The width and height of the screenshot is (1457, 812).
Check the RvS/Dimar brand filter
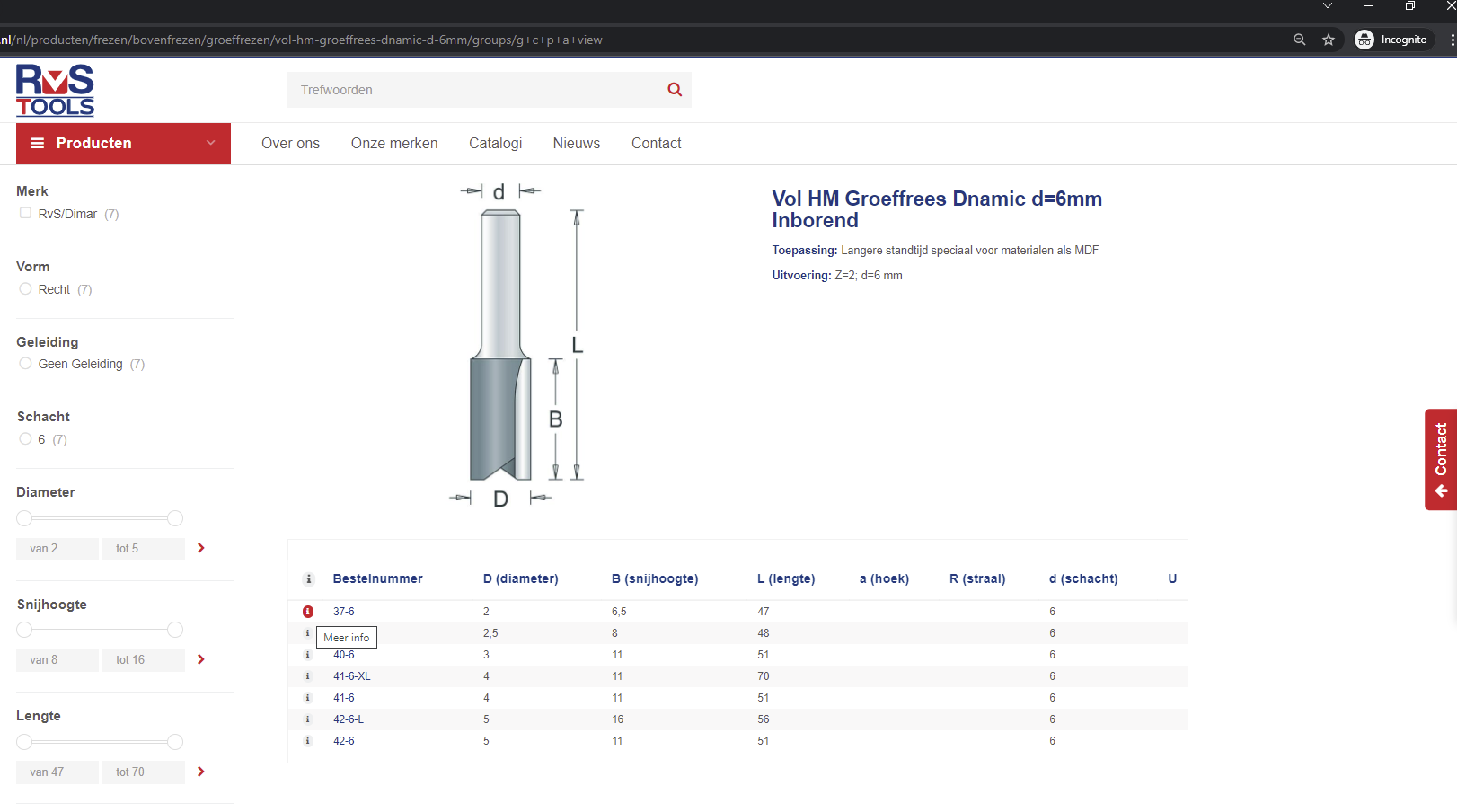pos(25,213)
